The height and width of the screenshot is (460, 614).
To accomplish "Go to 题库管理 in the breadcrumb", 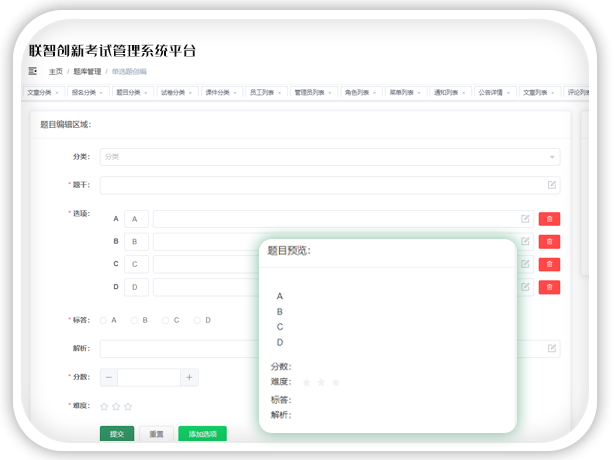I will click(87, 72).
